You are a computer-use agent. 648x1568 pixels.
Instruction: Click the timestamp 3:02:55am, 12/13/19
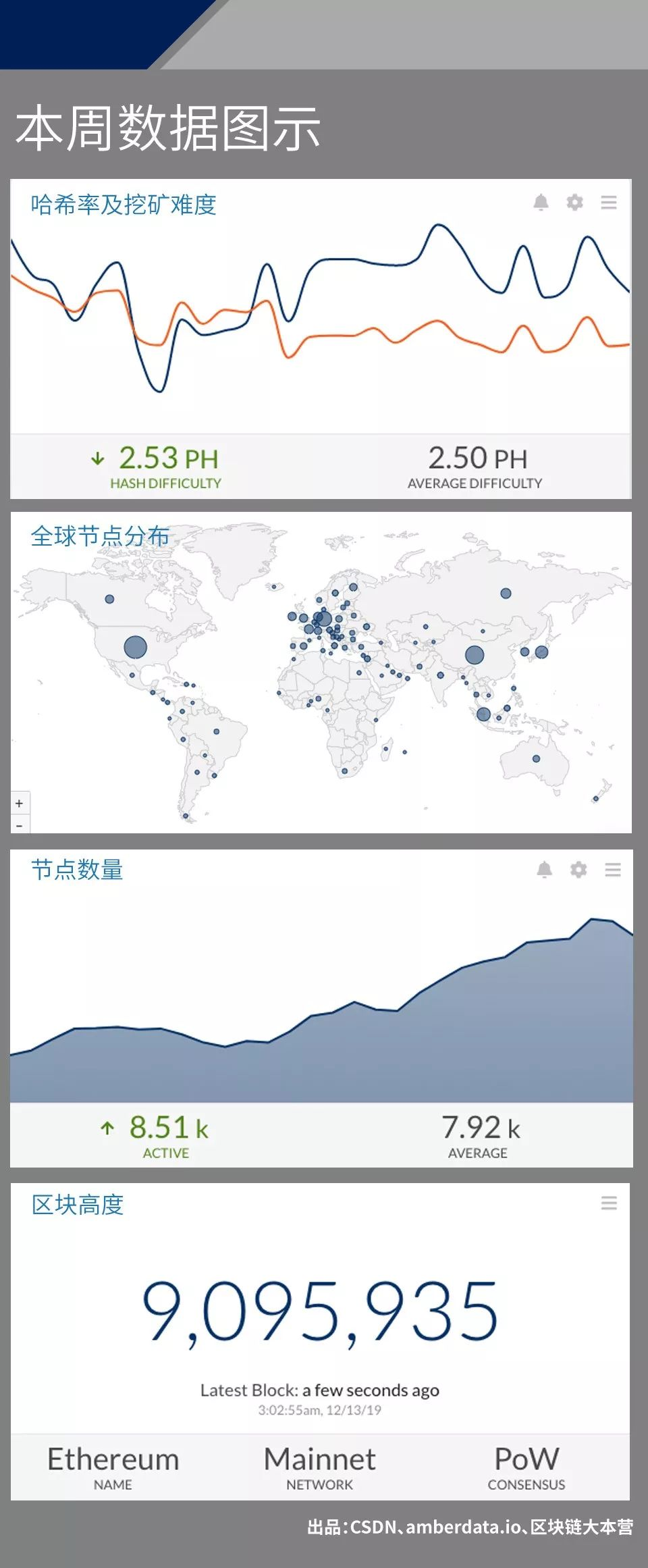click(320, 1410)
